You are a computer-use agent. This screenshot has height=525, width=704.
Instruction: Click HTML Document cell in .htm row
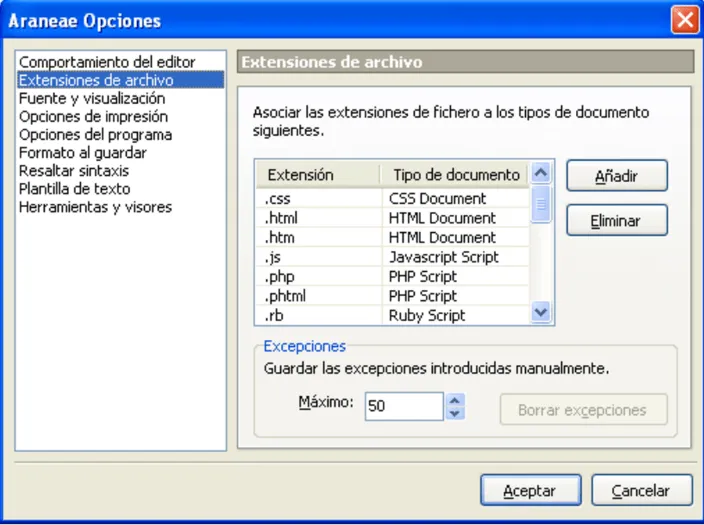click(455, 237)
